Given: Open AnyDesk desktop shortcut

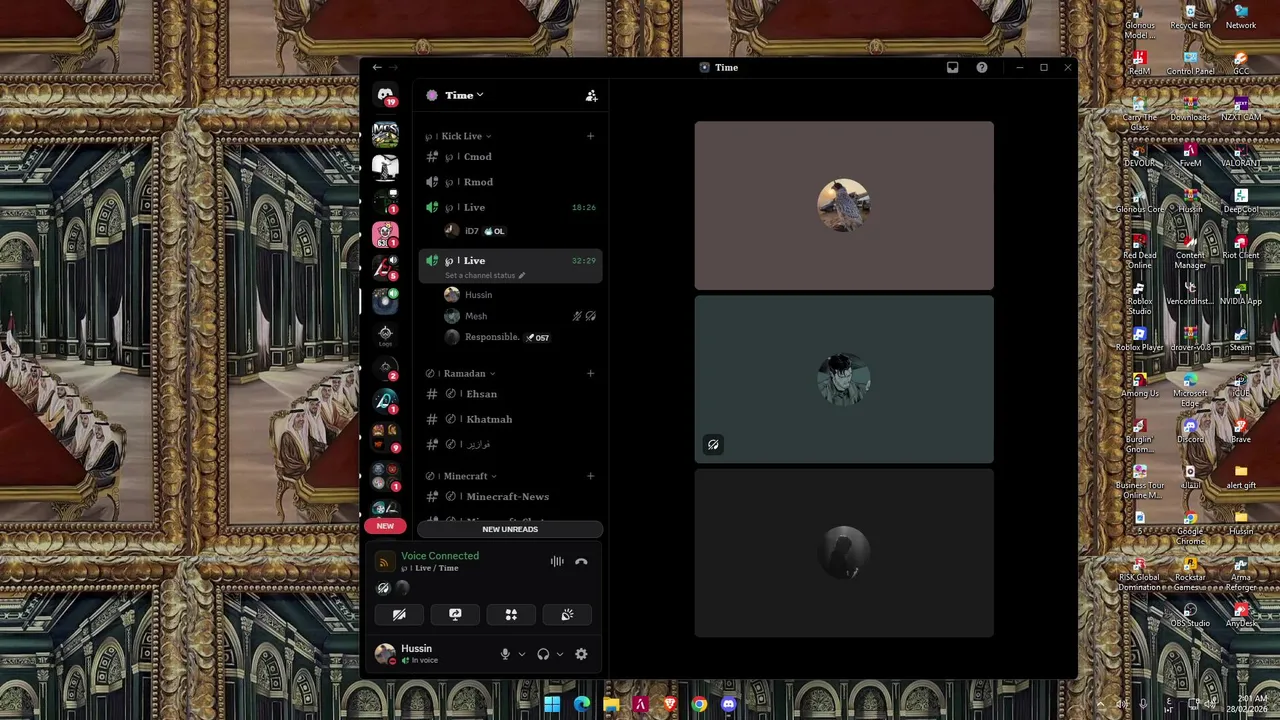Looking at the screenshot, I should [x=1241, y=615].
